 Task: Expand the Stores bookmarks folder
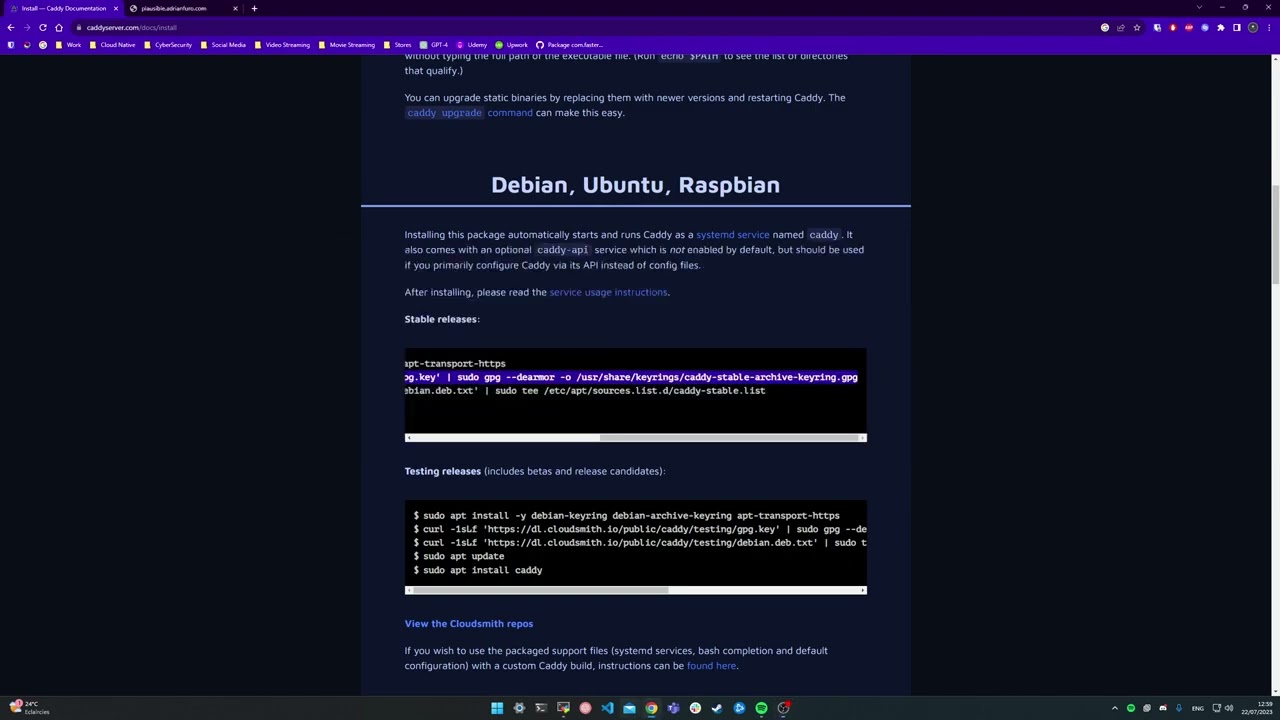397,45
